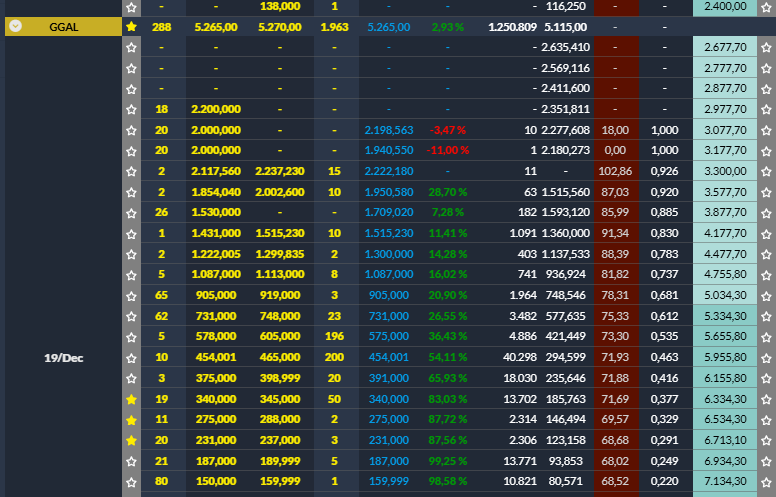Click implied volatility 68,02

click(615, 461)
